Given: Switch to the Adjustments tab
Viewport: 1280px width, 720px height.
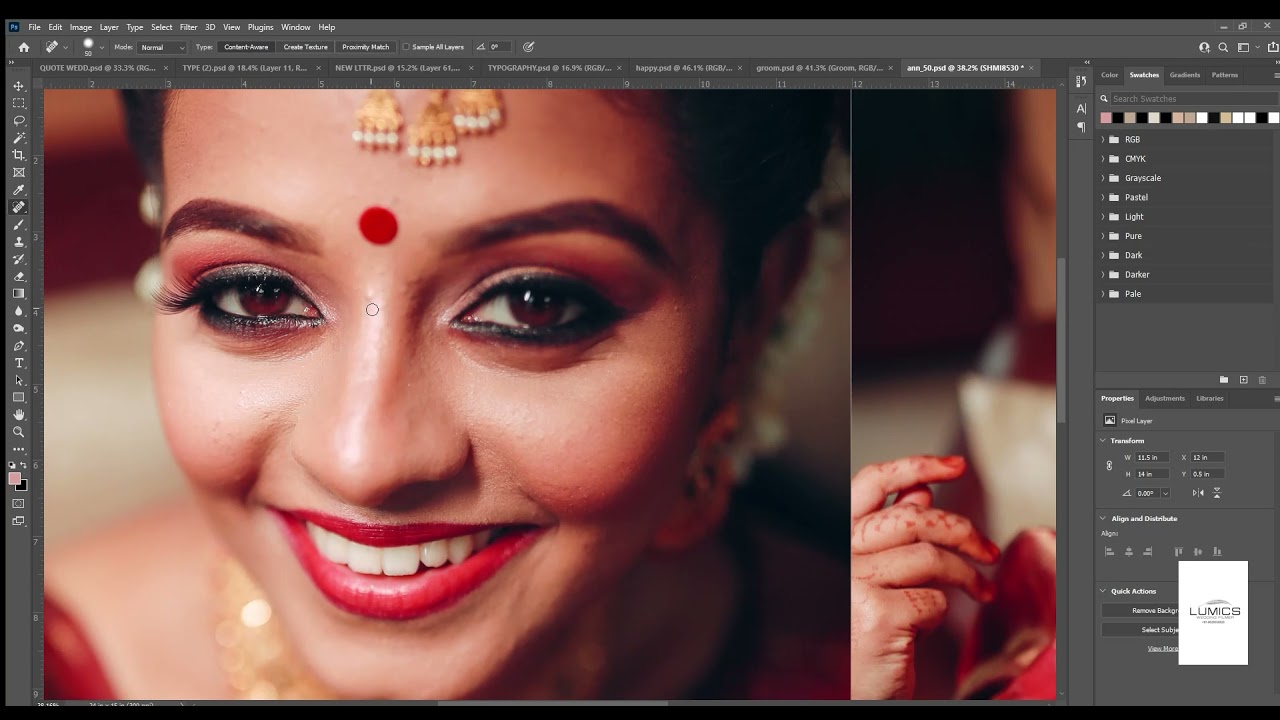Looking at the screenshot, I should click(1165, 398).
